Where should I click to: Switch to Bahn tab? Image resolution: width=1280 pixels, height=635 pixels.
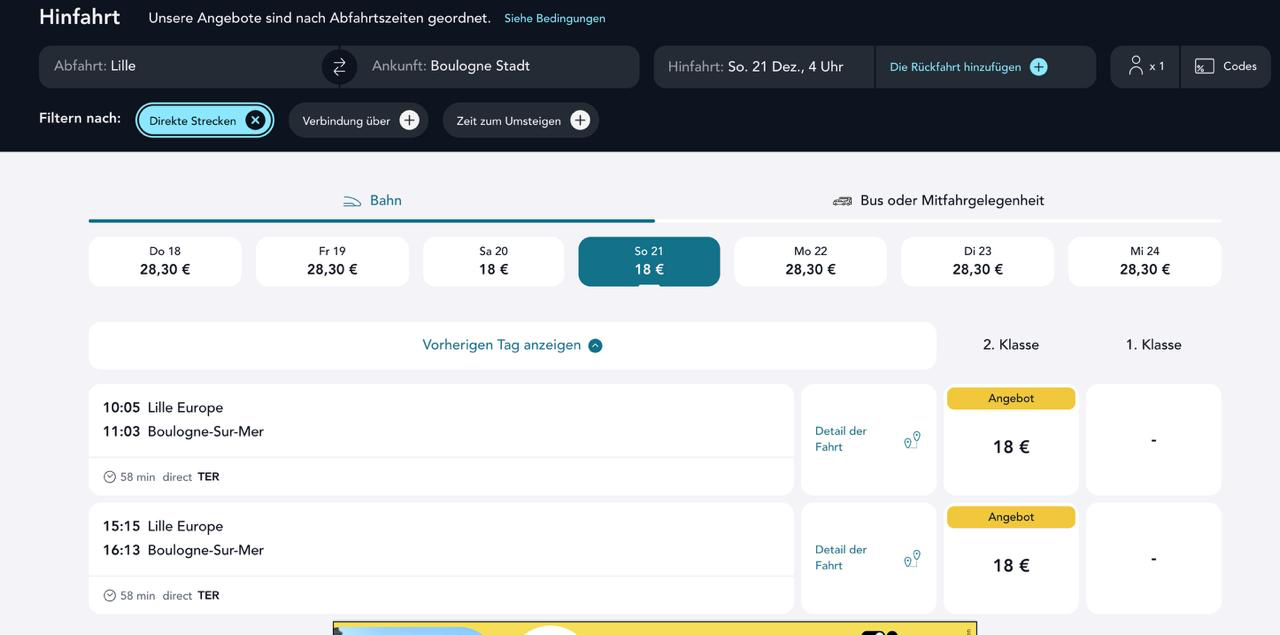[372, 201]
